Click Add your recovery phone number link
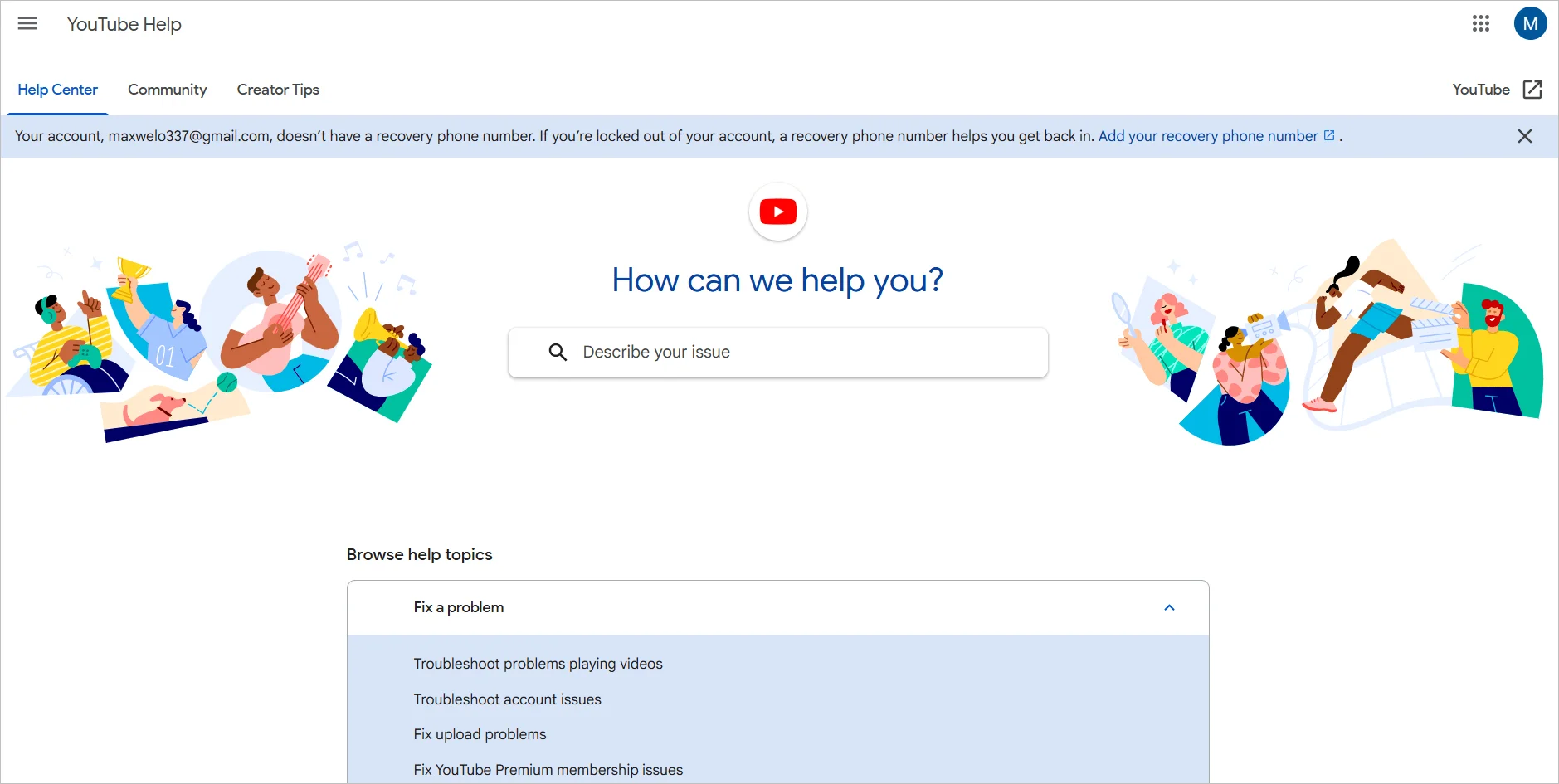The image size is (1559, 784). pyautogui.click(x=1208, y=136)
